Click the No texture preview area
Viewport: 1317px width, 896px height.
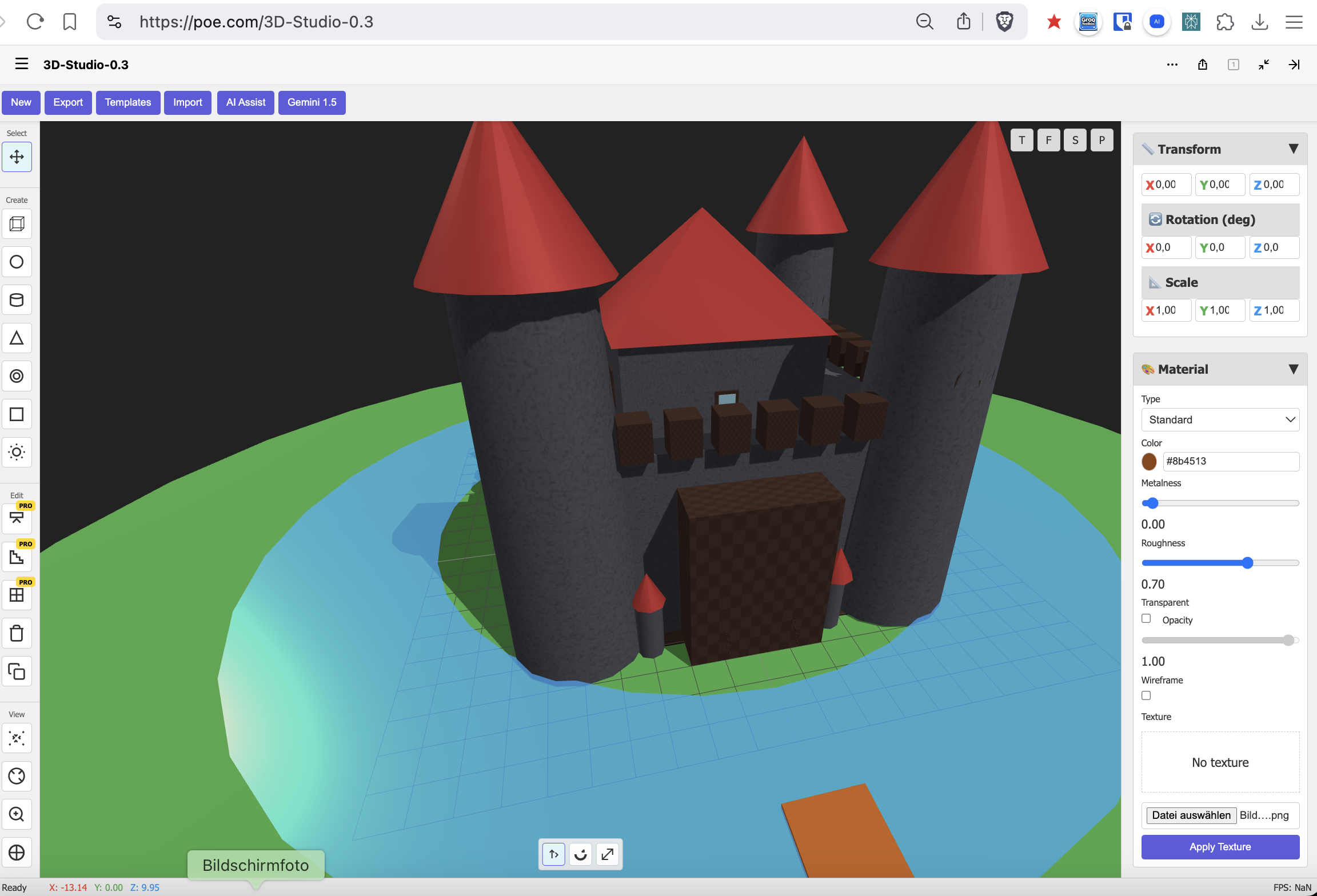click(1220, 762)
